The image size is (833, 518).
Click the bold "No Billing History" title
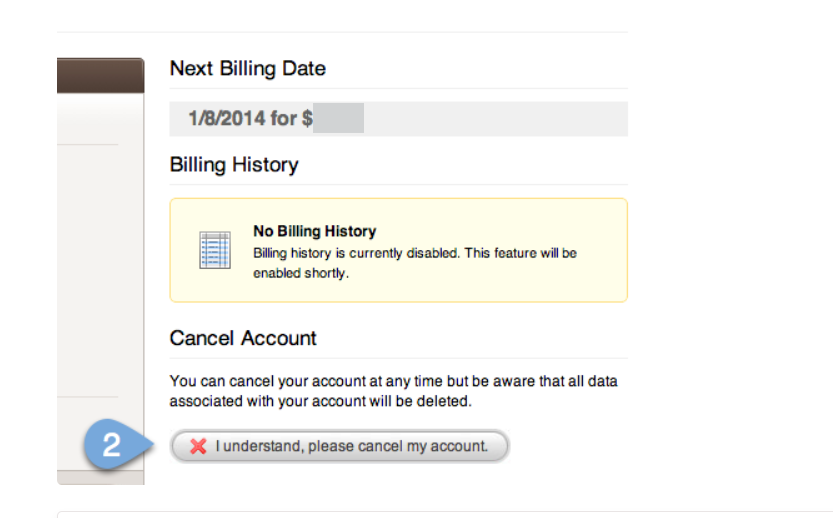314,231
